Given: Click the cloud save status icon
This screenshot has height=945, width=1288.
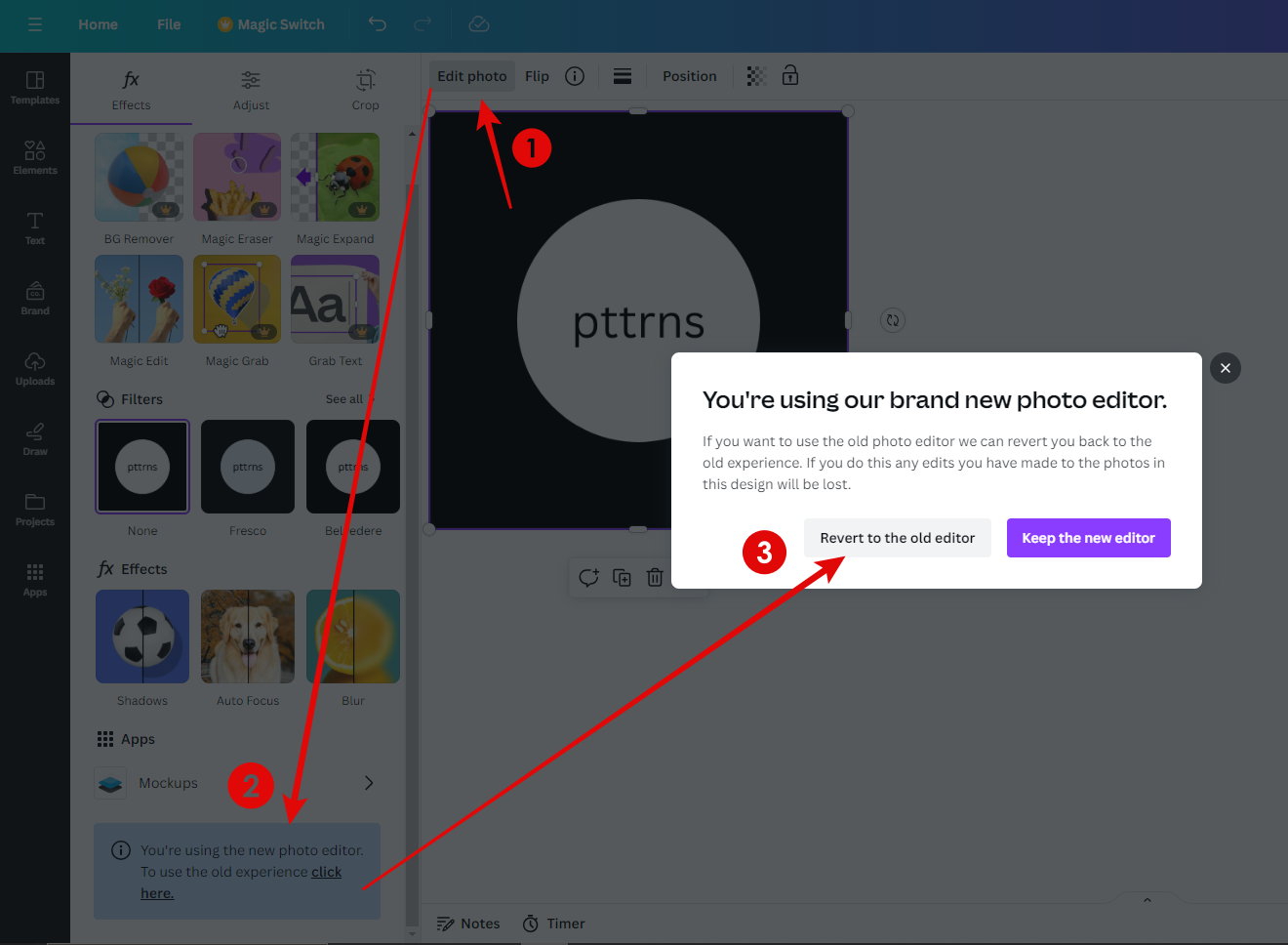Looking at the screenshot, I should [x=478, y=24].
